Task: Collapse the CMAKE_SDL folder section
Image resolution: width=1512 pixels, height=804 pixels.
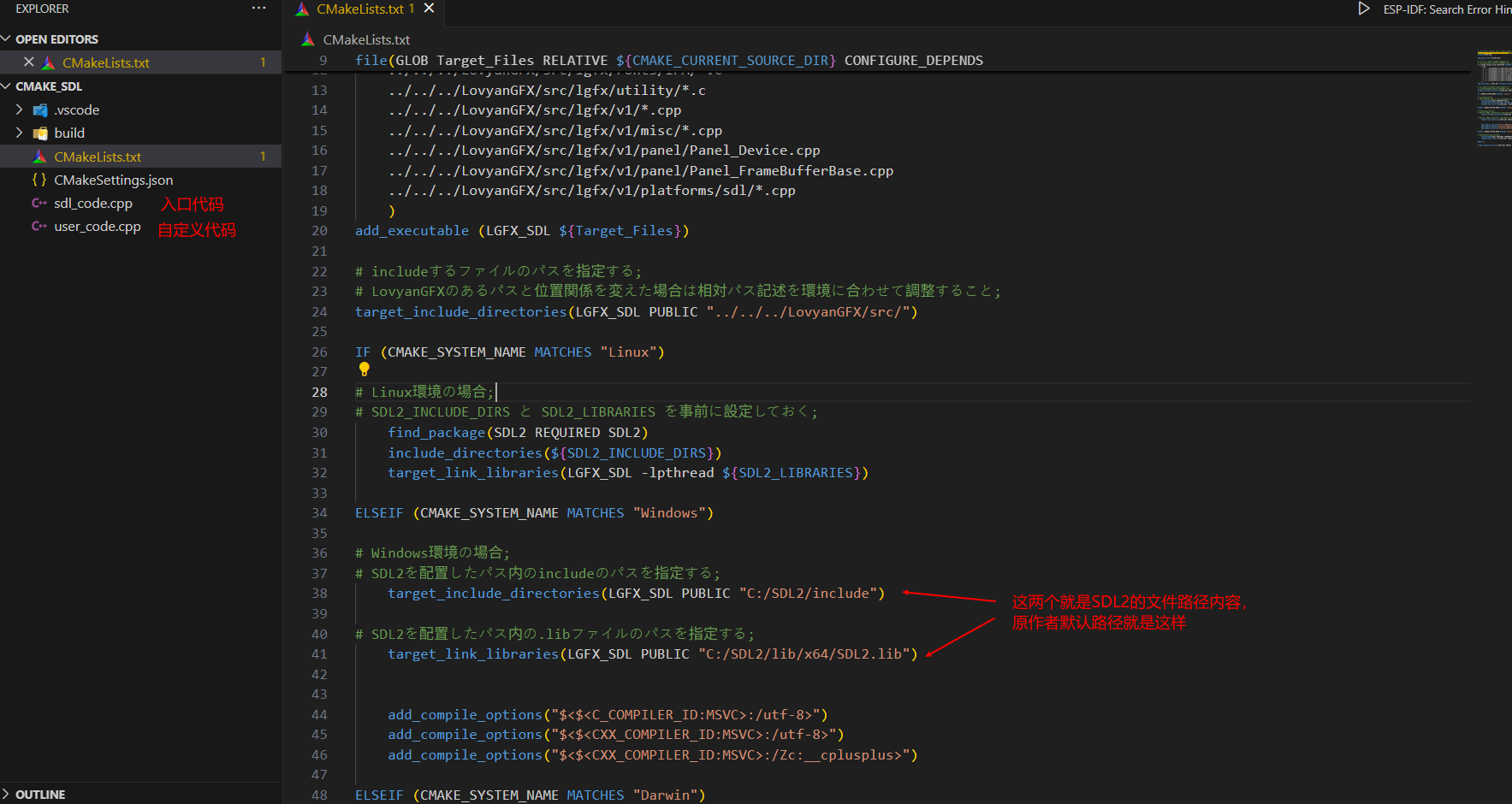Action: point(7,86)
